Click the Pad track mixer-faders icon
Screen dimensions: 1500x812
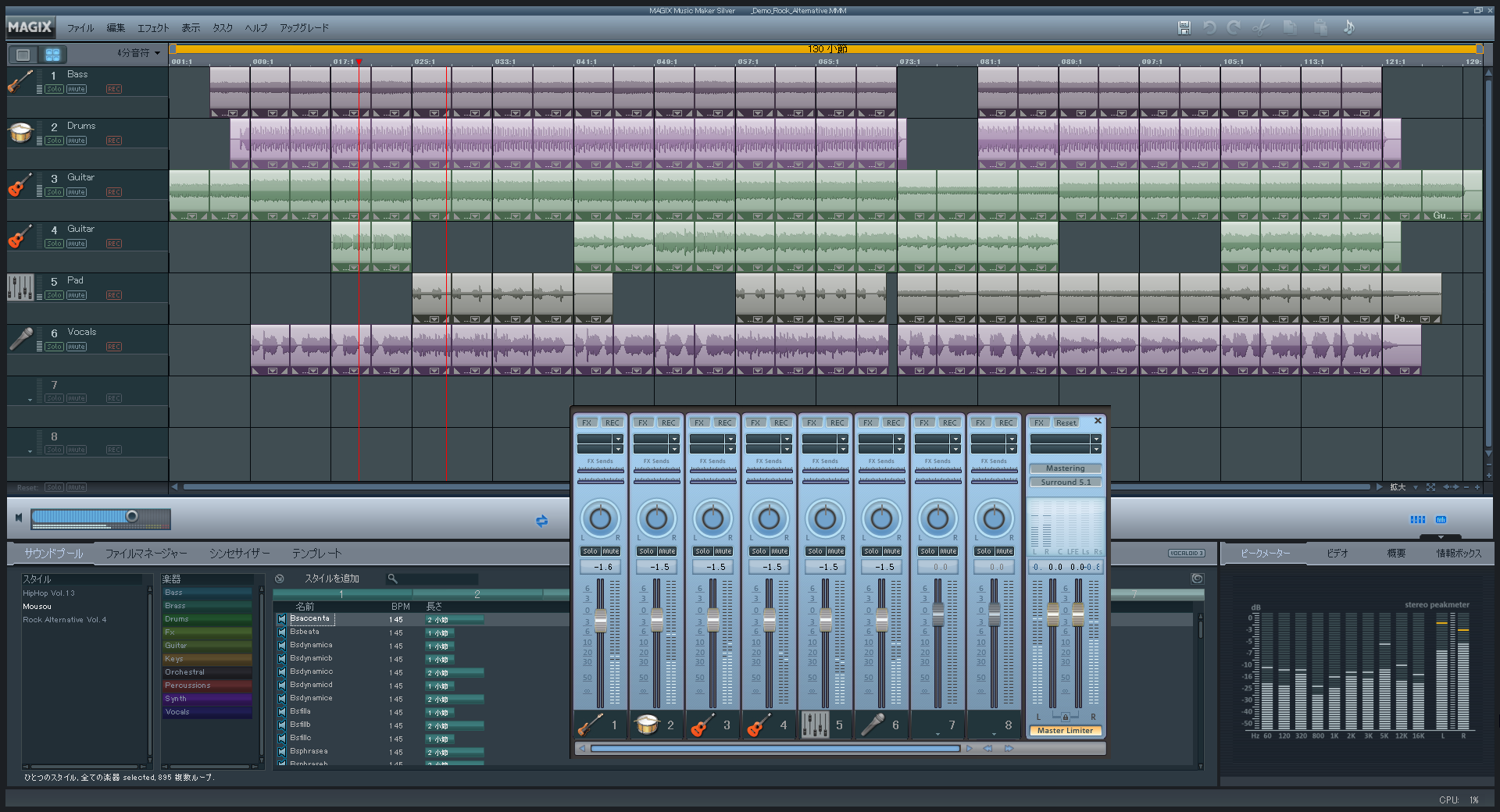[20, 287]
